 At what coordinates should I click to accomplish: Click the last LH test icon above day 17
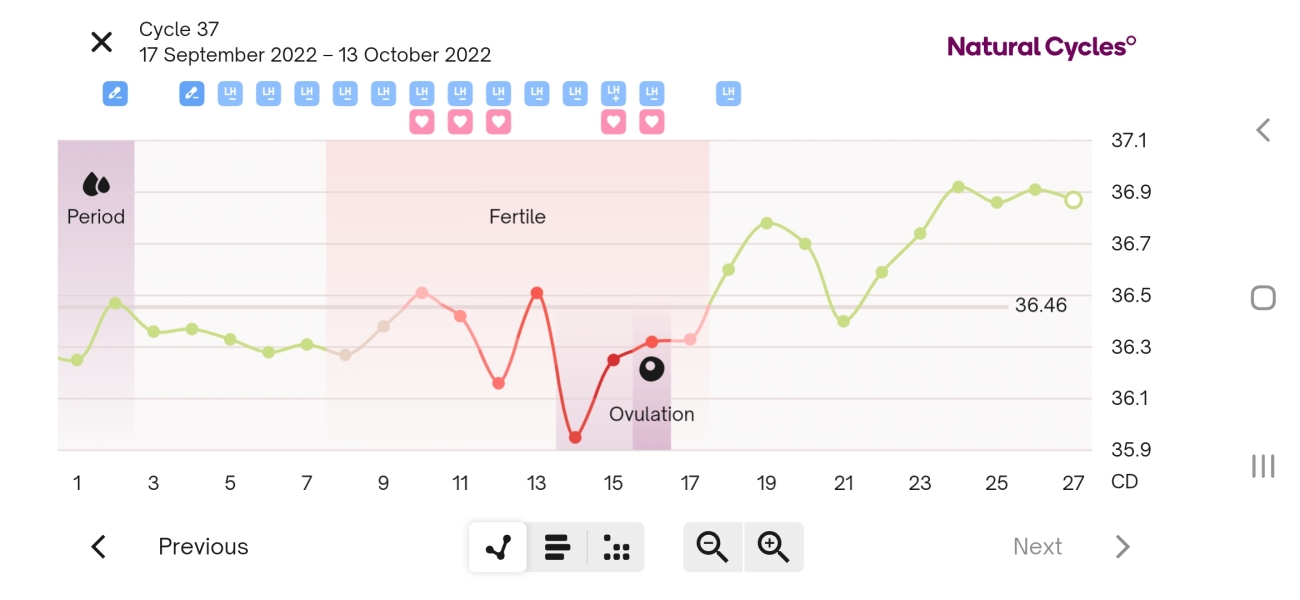727,93
